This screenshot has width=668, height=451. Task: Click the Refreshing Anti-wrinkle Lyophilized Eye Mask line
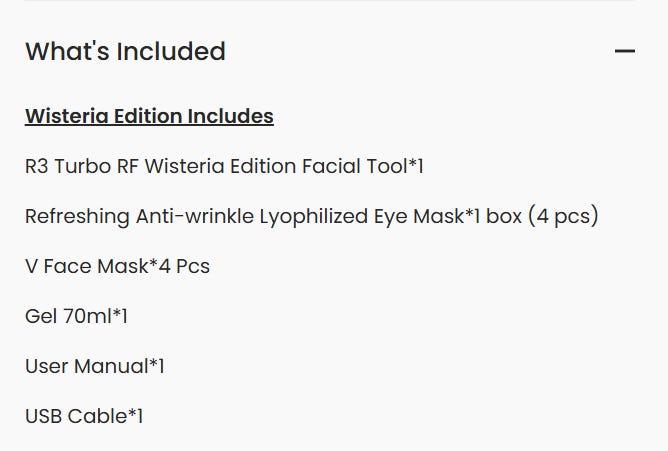click(x=312, y=216)
